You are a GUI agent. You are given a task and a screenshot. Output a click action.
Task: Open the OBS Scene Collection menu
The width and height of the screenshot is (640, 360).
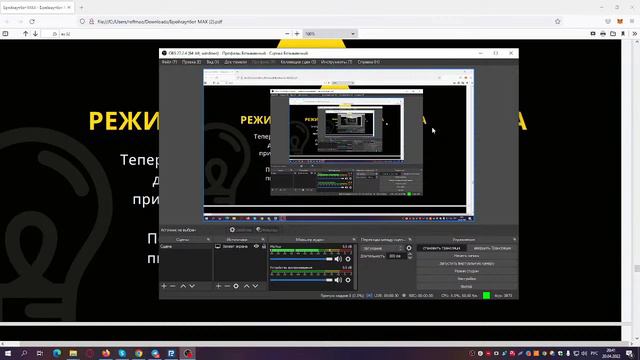coord(298,62)
